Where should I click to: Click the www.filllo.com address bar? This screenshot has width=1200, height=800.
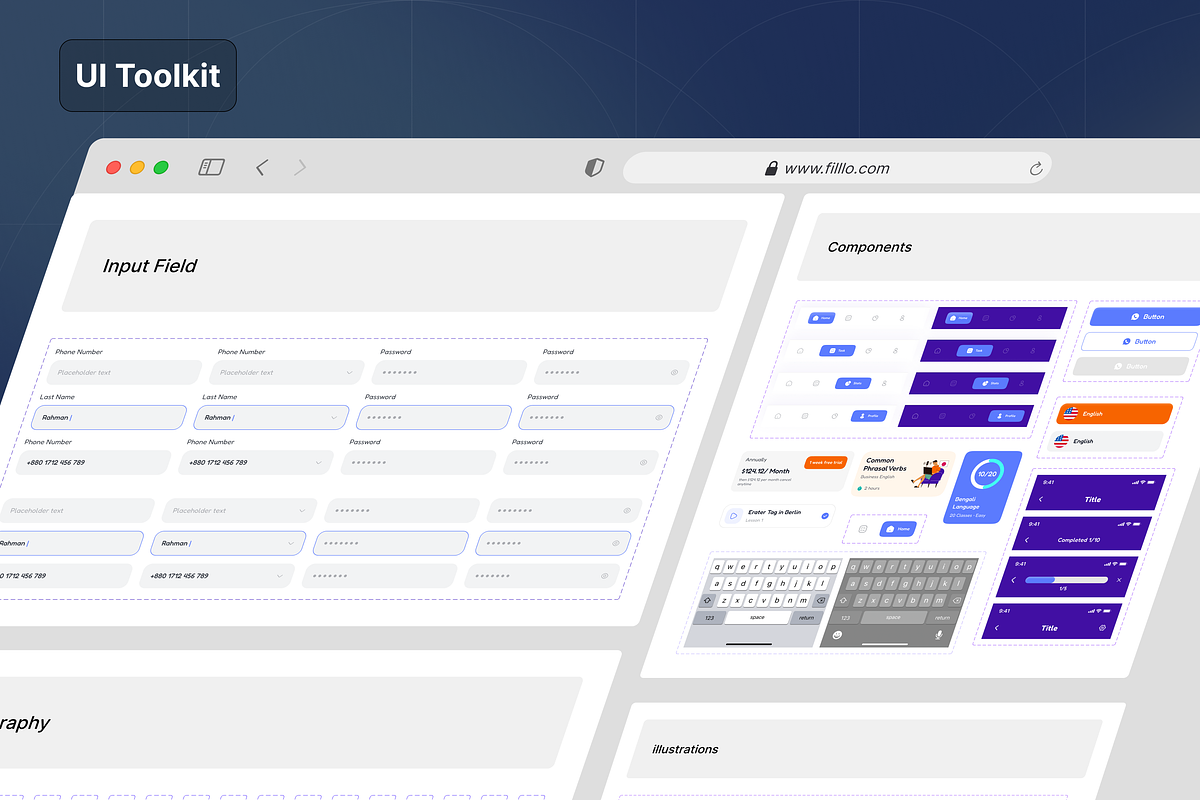point(837,169)
